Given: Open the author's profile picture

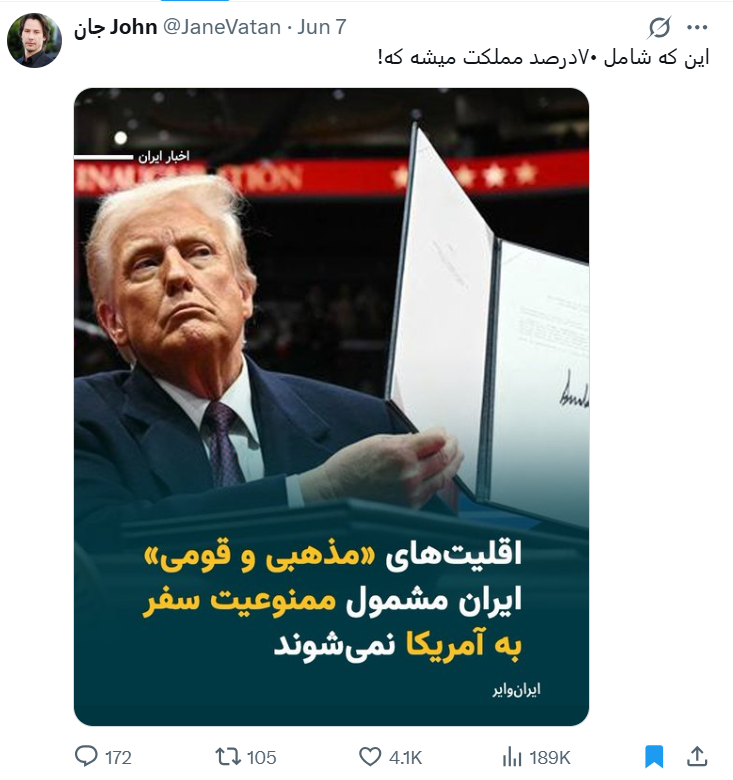Looking at the screenshot, I should pos(34,40).
